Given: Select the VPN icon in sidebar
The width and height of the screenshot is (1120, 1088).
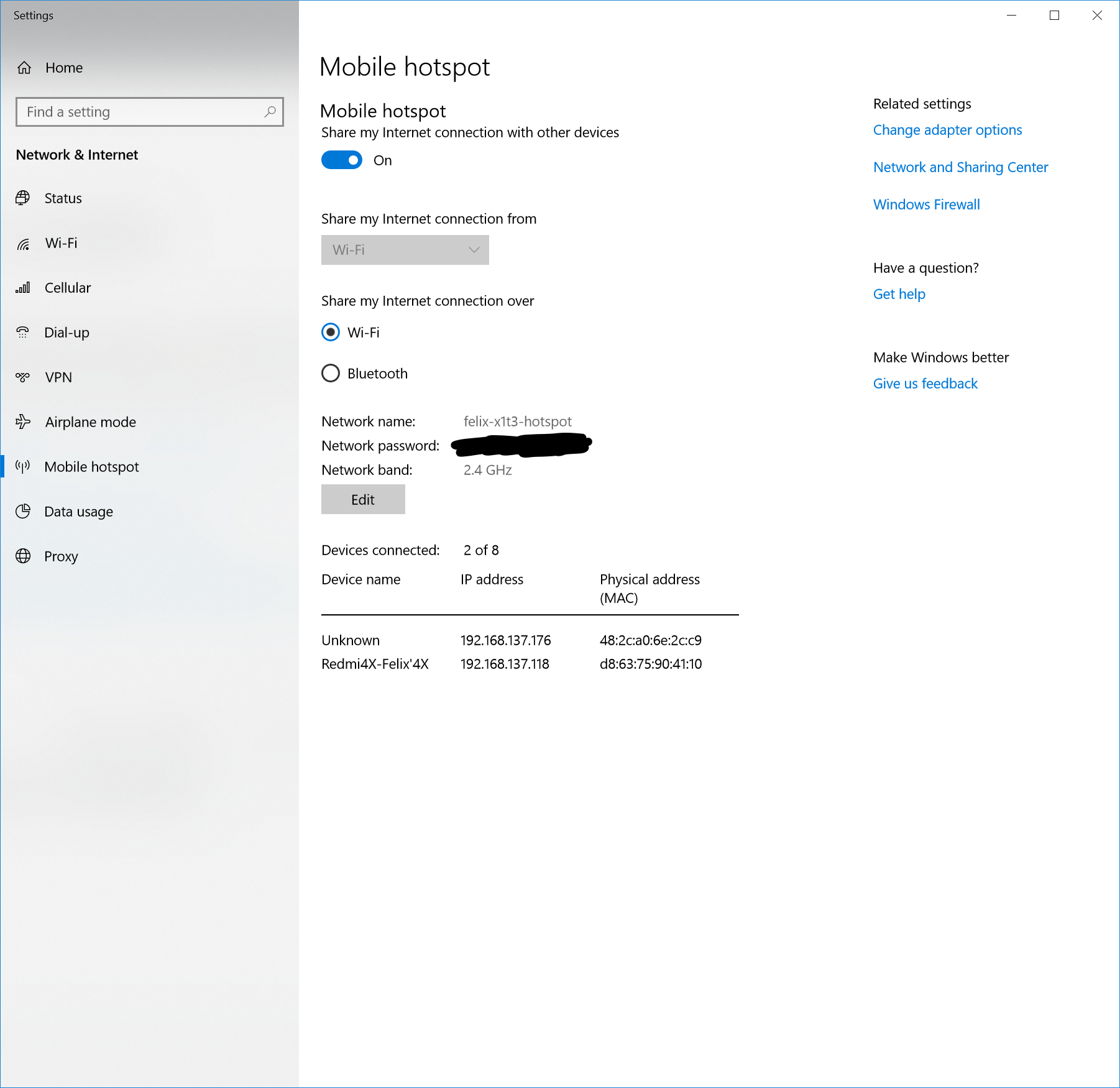Looking at the screenshot, I should click(23, 377).
